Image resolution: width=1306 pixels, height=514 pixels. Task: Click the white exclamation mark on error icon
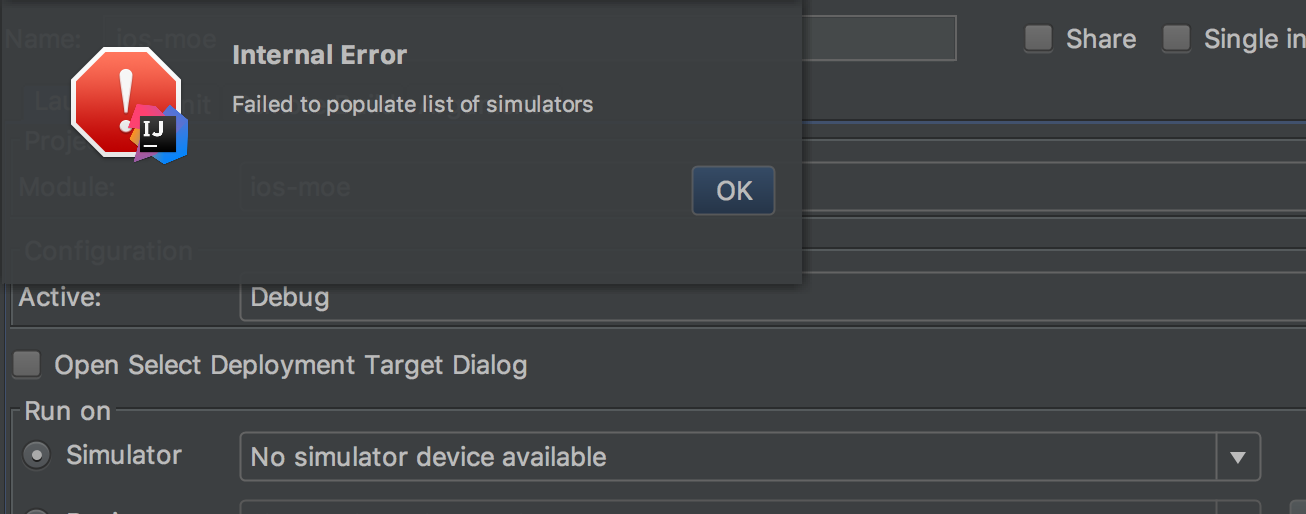point(125,97)
